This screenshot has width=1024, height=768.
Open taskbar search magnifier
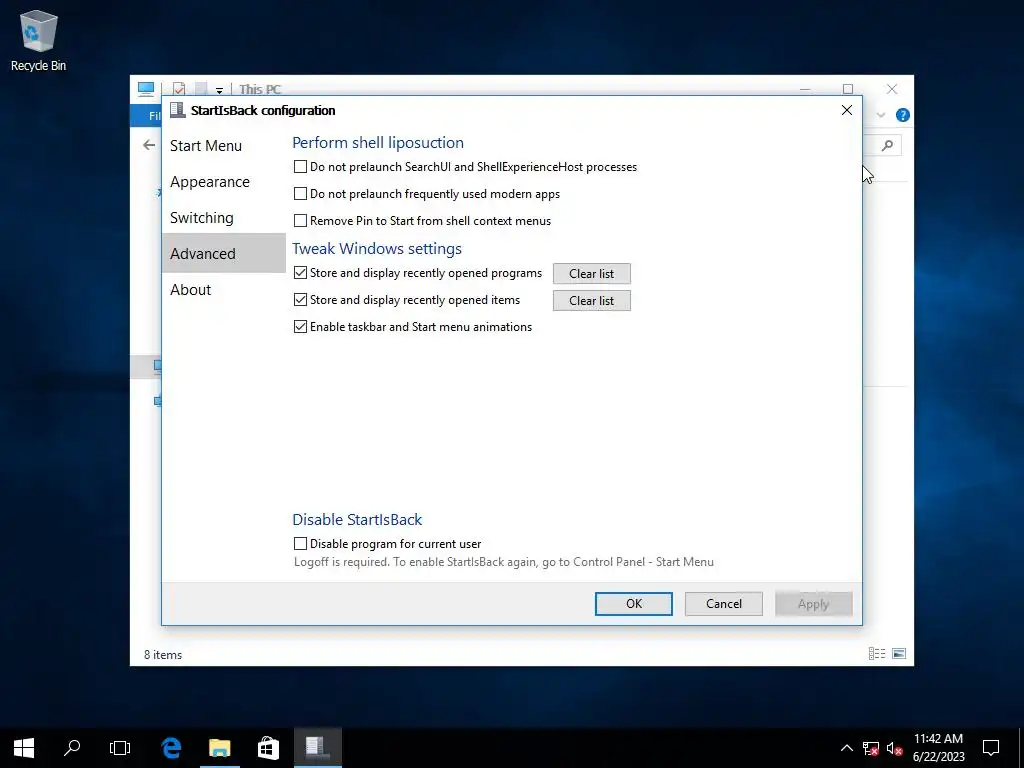pos(72,748)
